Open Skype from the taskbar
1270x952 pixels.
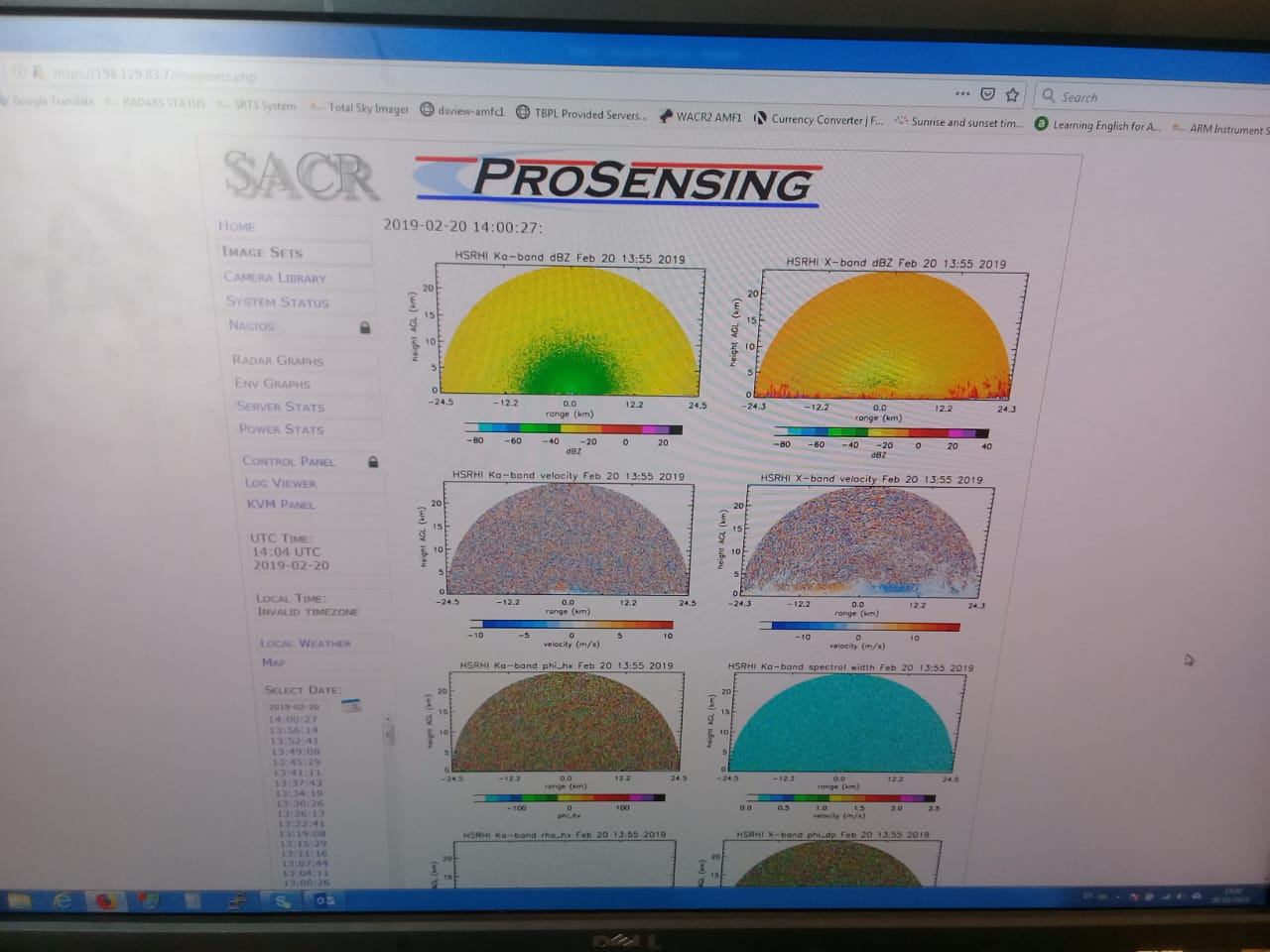(283, 900)
